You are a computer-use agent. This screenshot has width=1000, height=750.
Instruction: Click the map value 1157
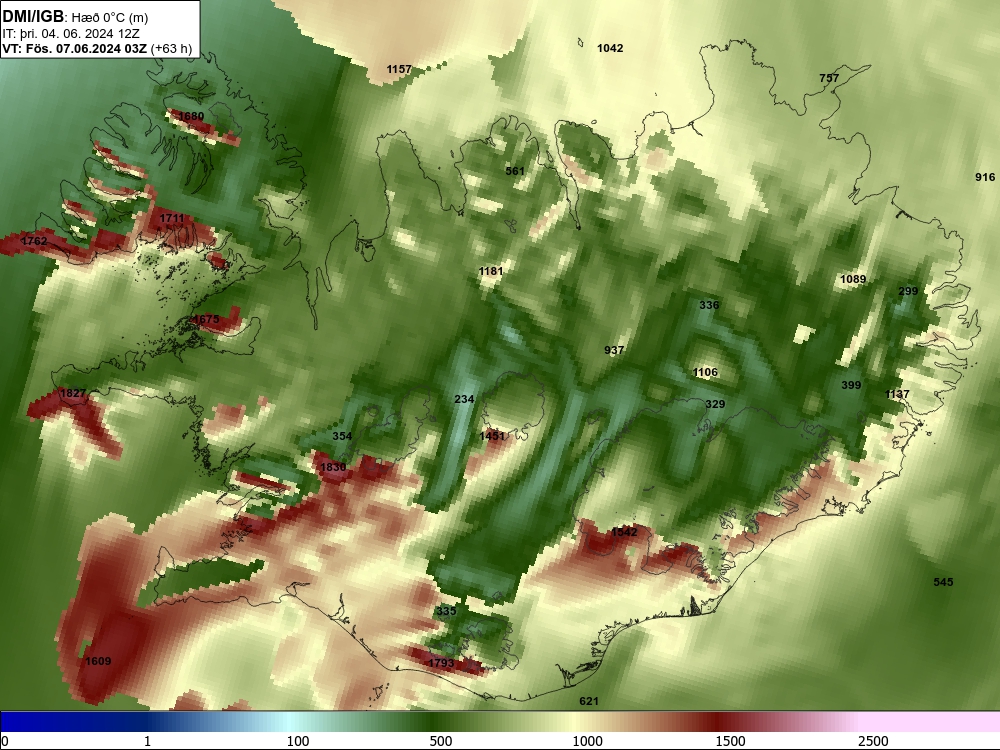tap(399, 69)
